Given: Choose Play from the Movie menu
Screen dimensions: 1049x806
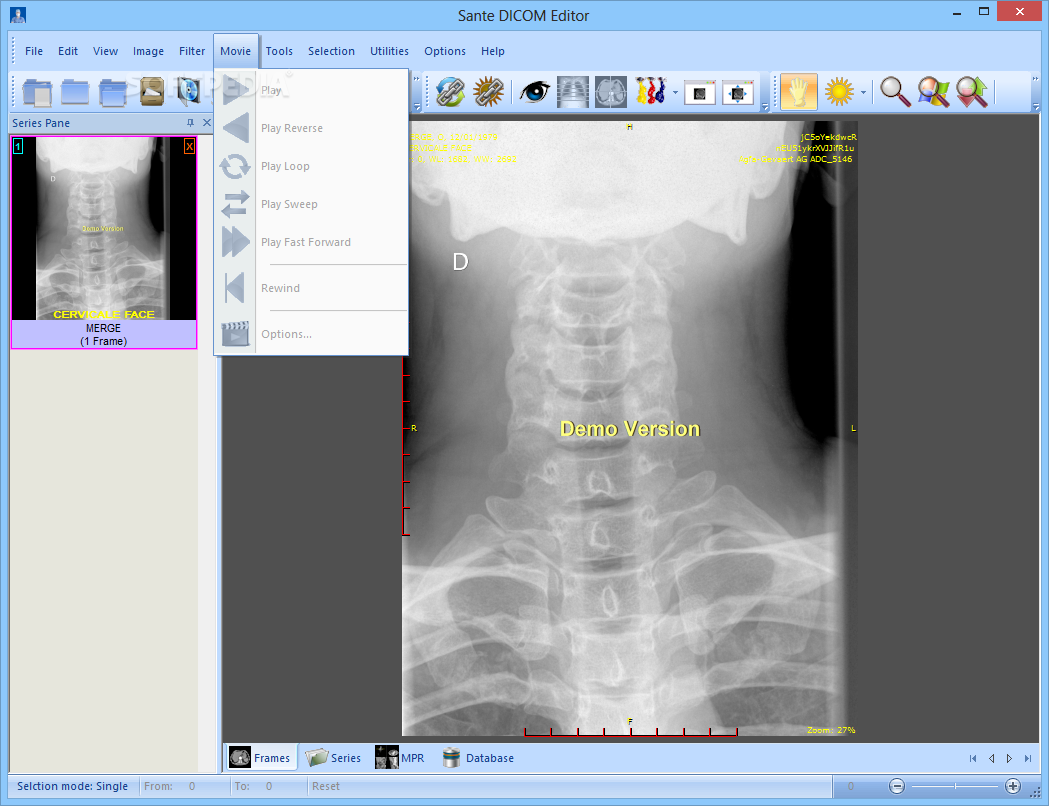Looking at the screenshot, I should click(312, 90).
